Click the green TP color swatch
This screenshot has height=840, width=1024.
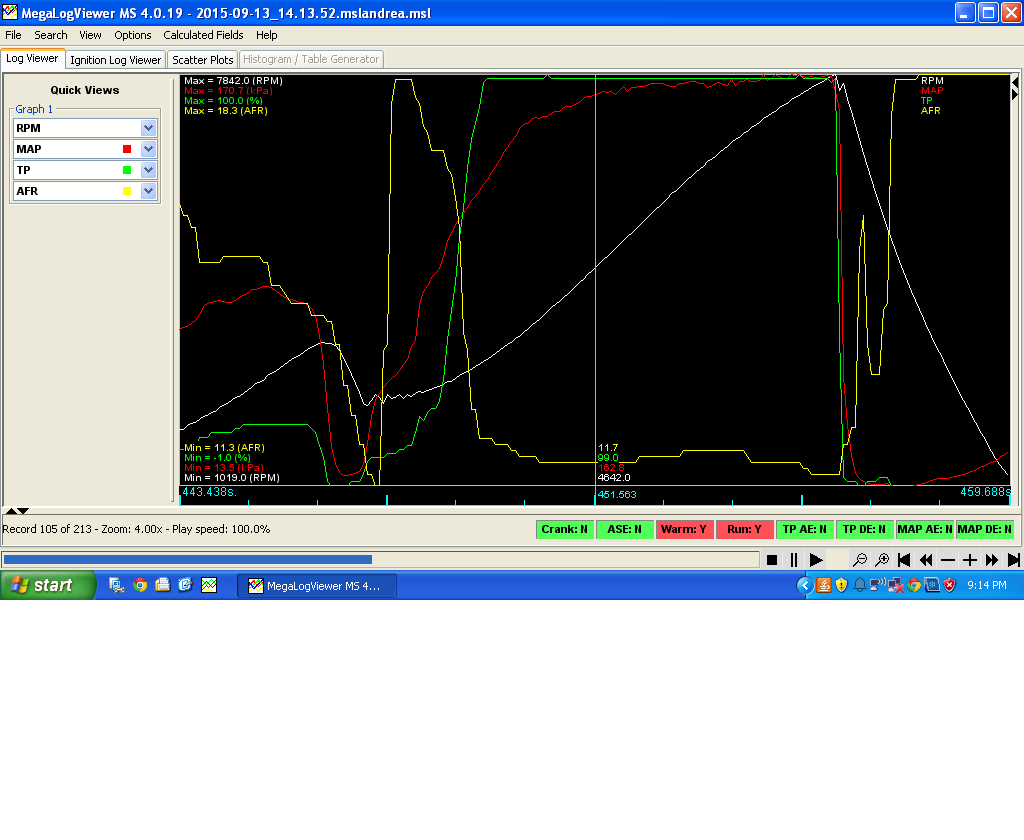click(x=127, y=170)
